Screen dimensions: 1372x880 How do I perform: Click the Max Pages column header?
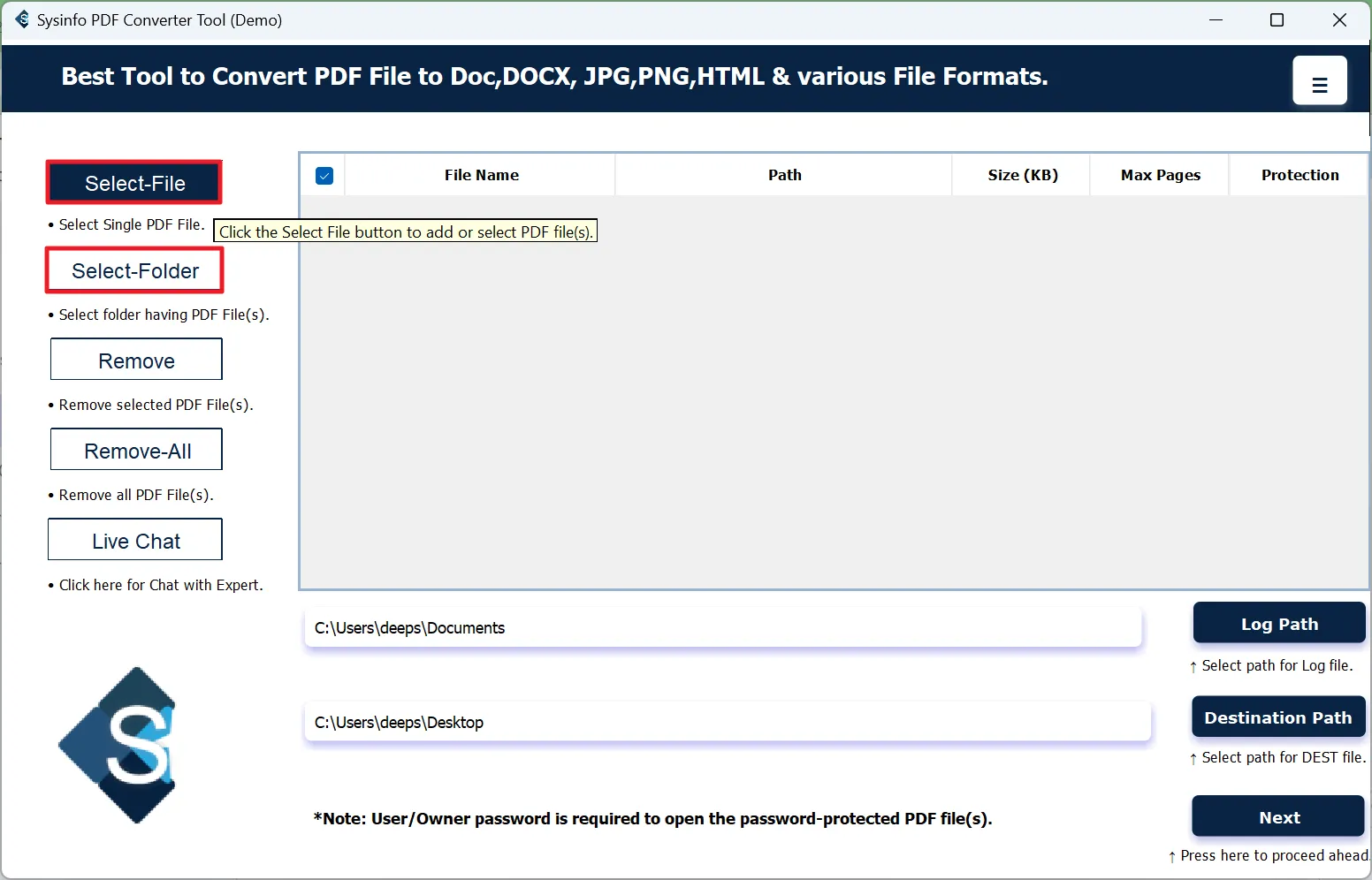[x=1160, y=175]
